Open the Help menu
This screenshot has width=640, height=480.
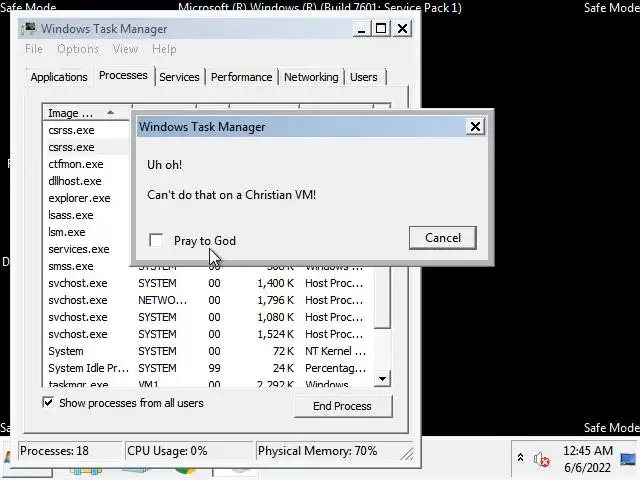pos(164,49)
